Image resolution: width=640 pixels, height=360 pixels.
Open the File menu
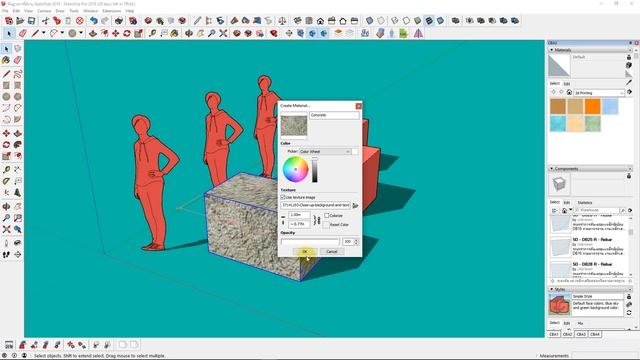[x=5, y=11]
